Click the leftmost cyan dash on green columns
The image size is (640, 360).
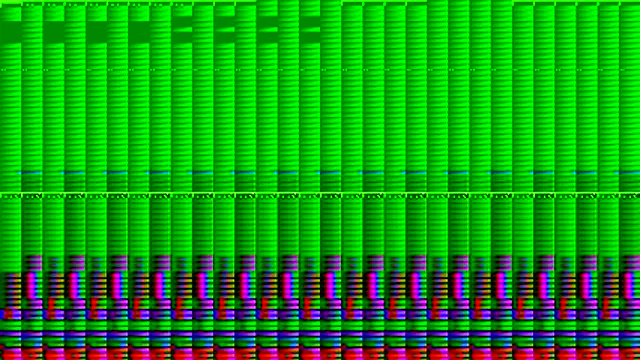point(30,173)
